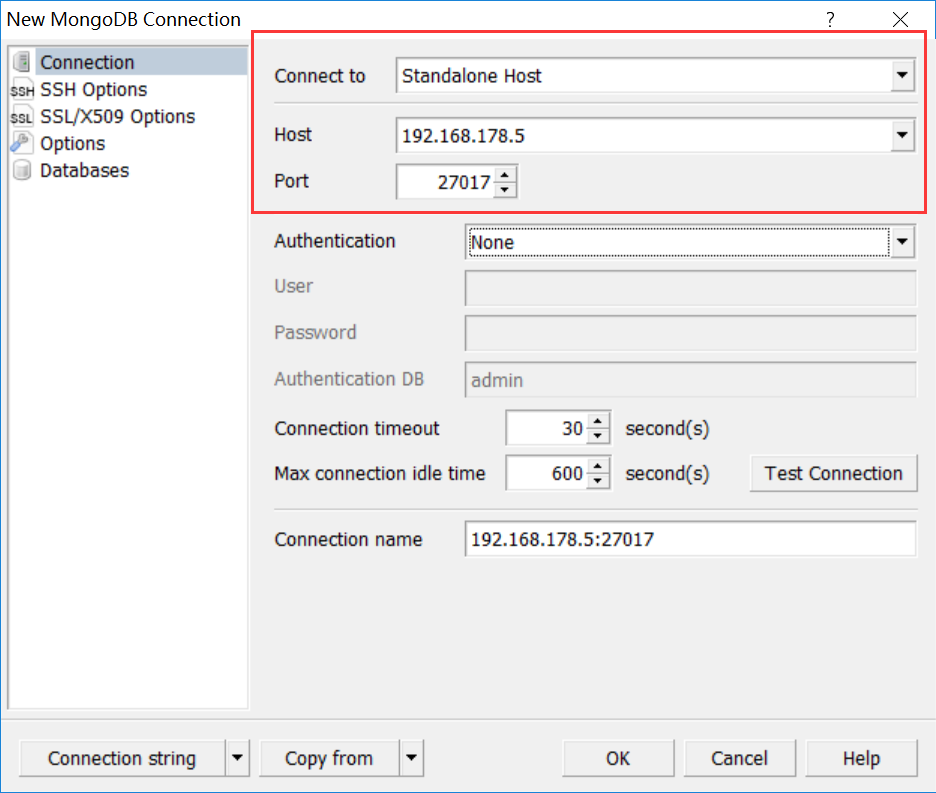The height and width of the screenshot is (793, 936).
Task: Click the Connection string button
Action: [x=122, y=758]
